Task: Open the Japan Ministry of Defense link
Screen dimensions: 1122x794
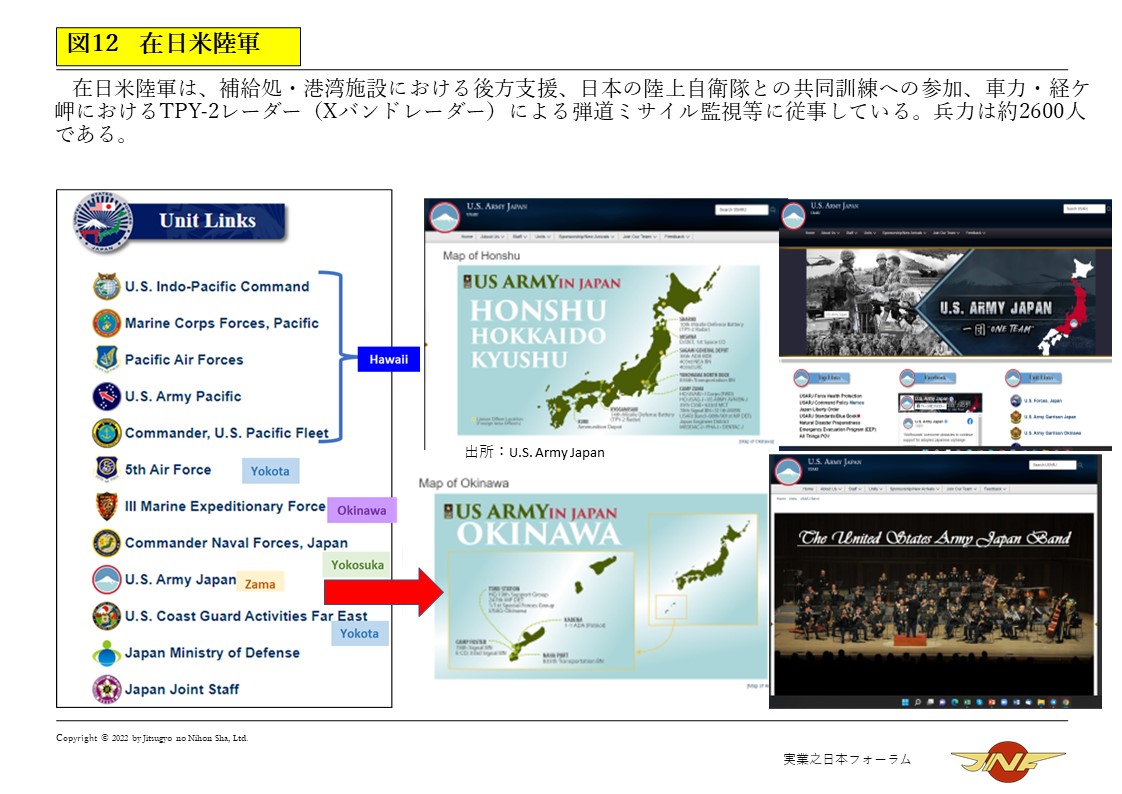Action: pos(213,653)
